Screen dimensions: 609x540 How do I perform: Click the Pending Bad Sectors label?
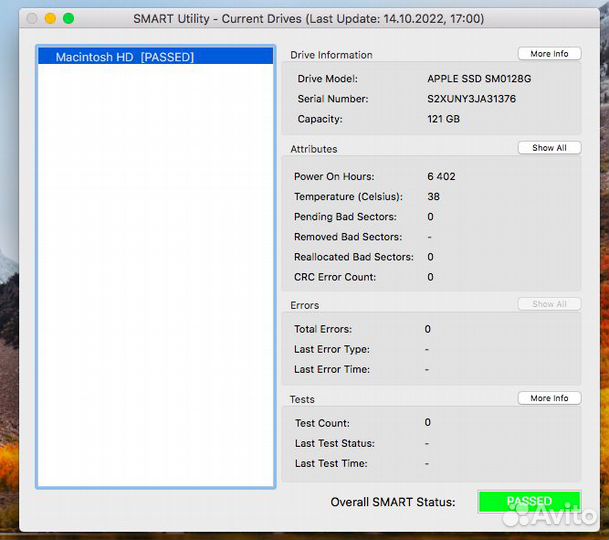tap(345, 217)
